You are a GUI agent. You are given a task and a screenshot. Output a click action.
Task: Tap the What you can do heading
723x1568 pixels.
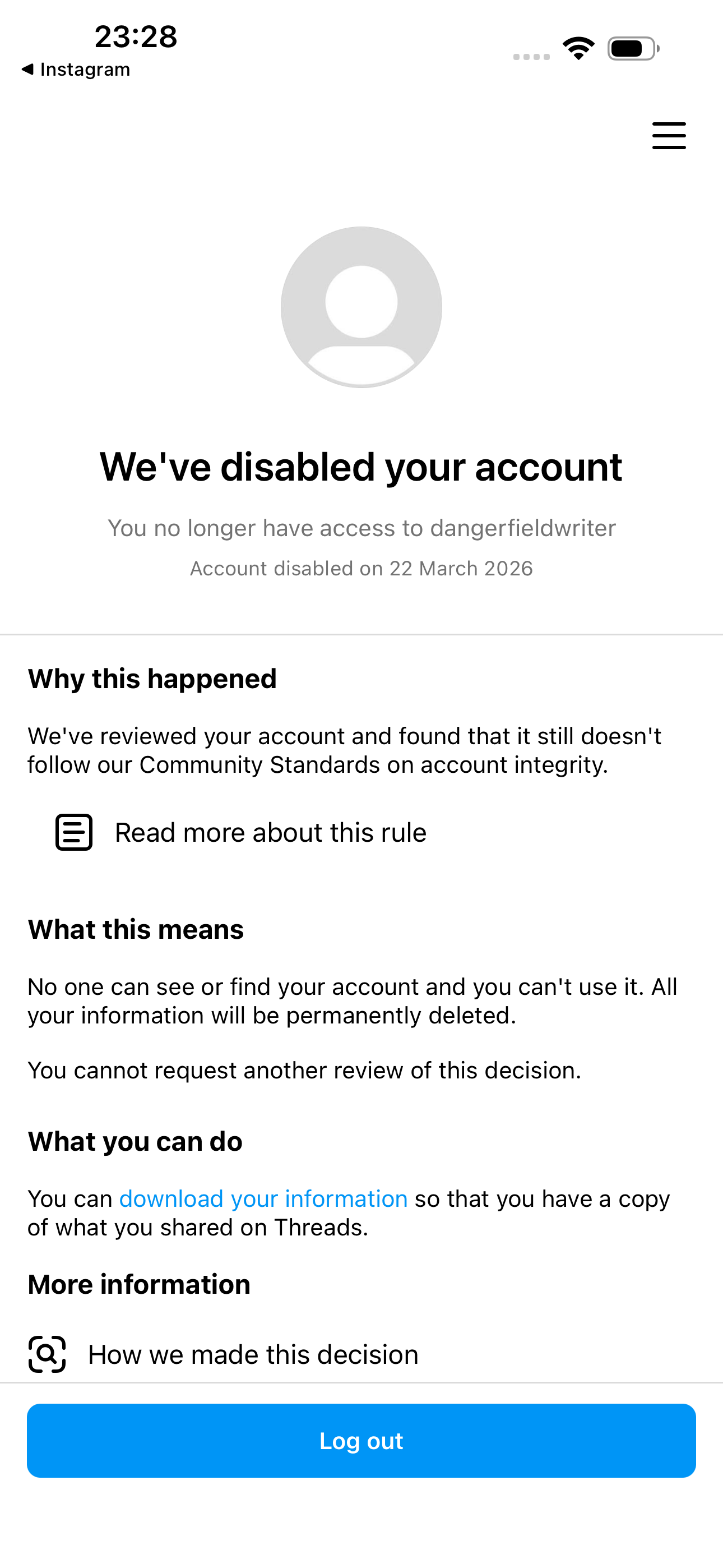135,1141
